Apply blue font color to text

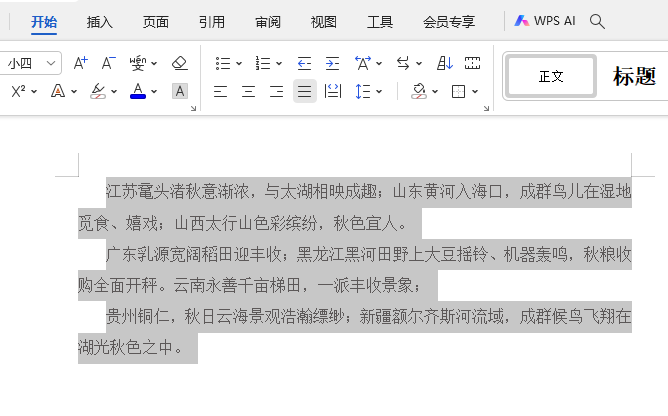138,91
